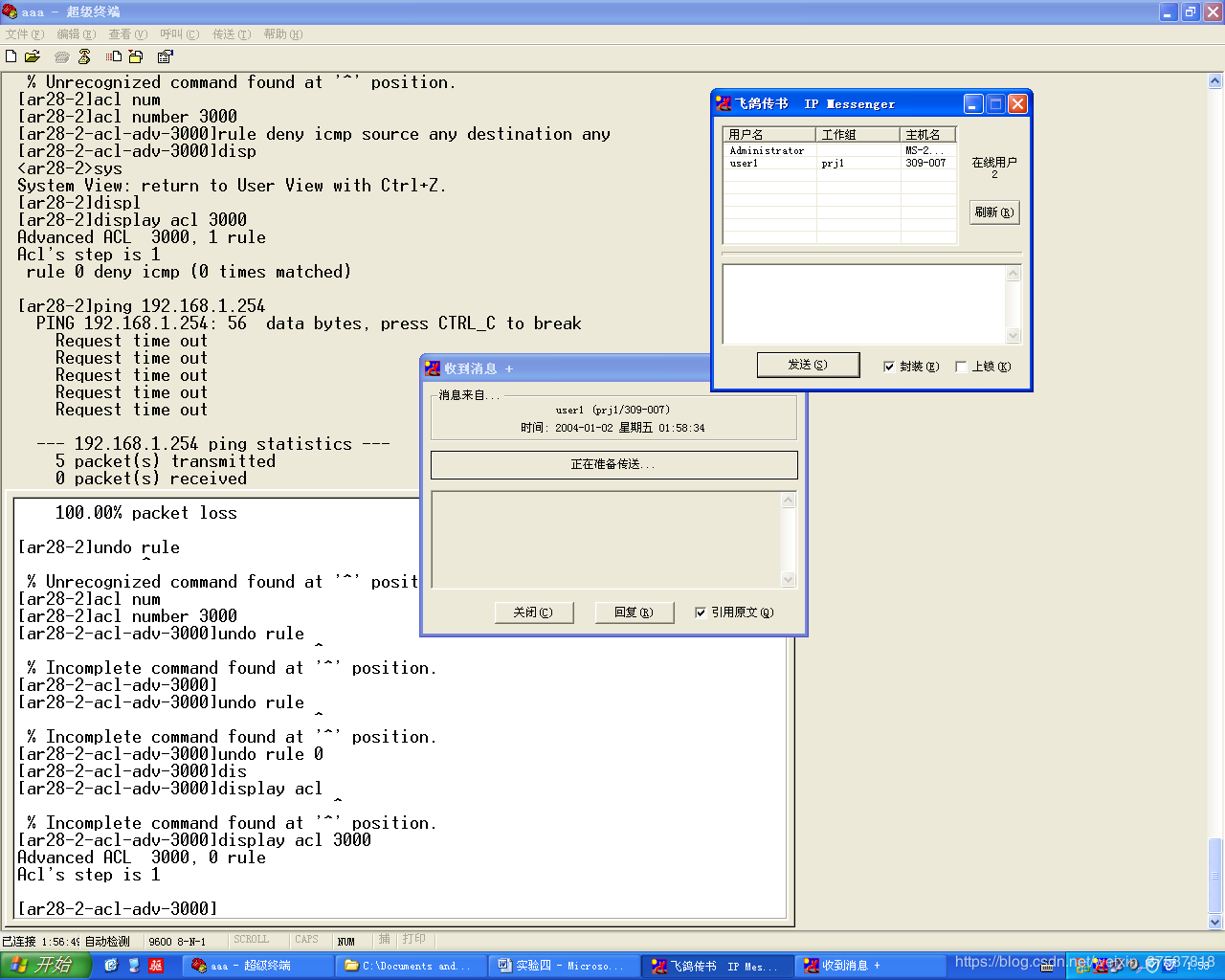Click the scroll up arrow in the IP Messenger text box

pyautogui.click(x=1013, y=273)
